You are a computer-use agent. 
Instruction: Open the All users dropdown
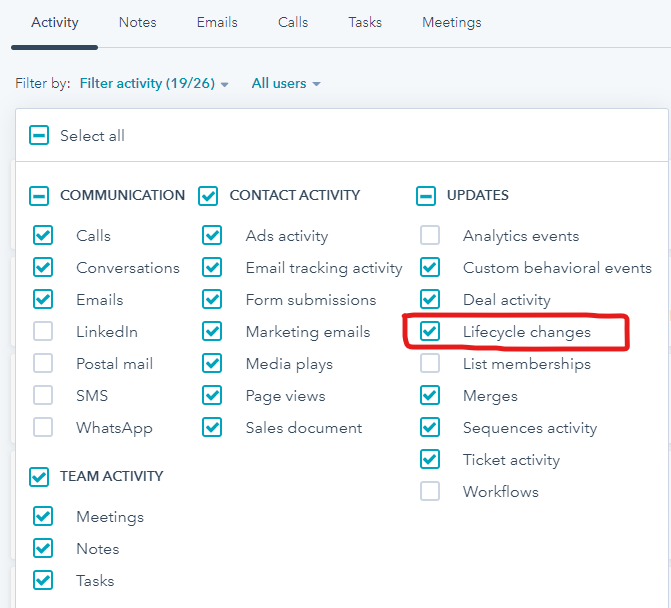(x=286, y=83)
